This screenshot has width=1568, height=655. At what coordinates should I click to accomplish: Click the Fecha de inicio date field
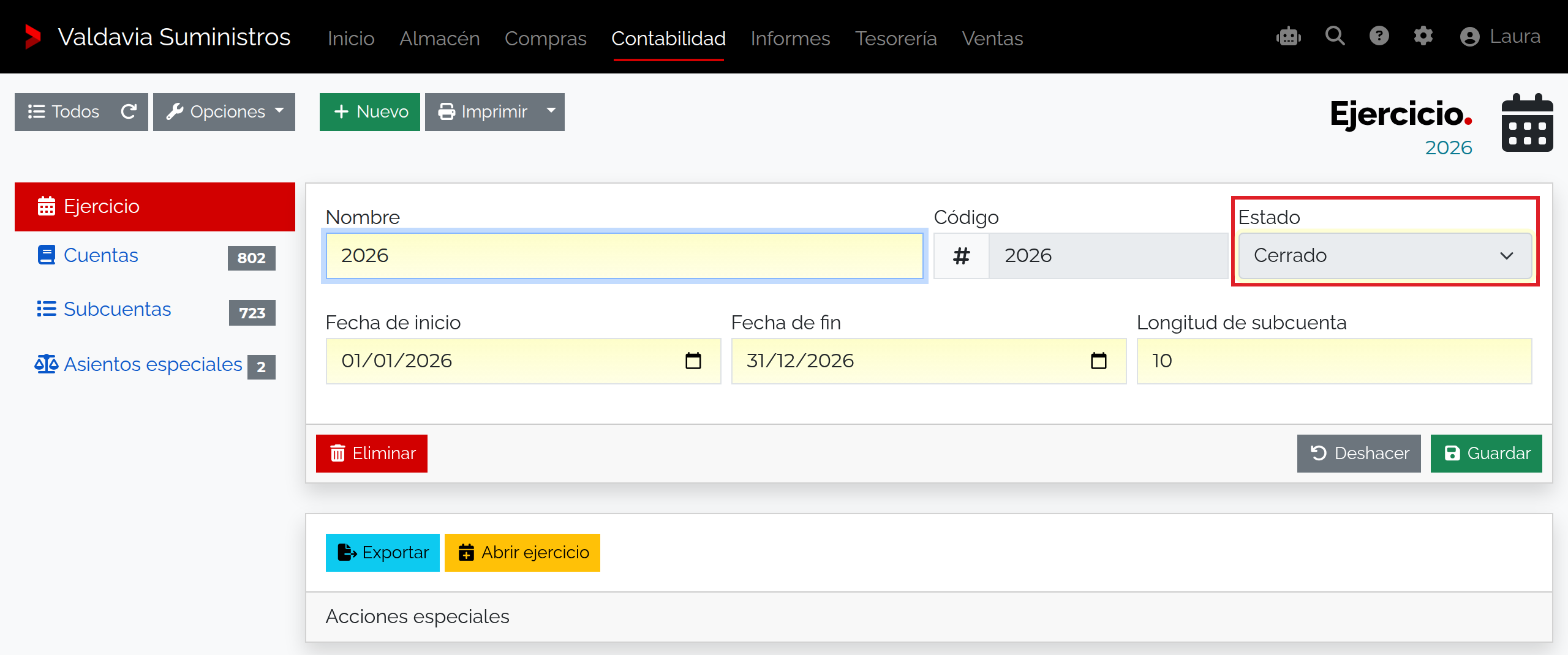(x=524, y=361)
